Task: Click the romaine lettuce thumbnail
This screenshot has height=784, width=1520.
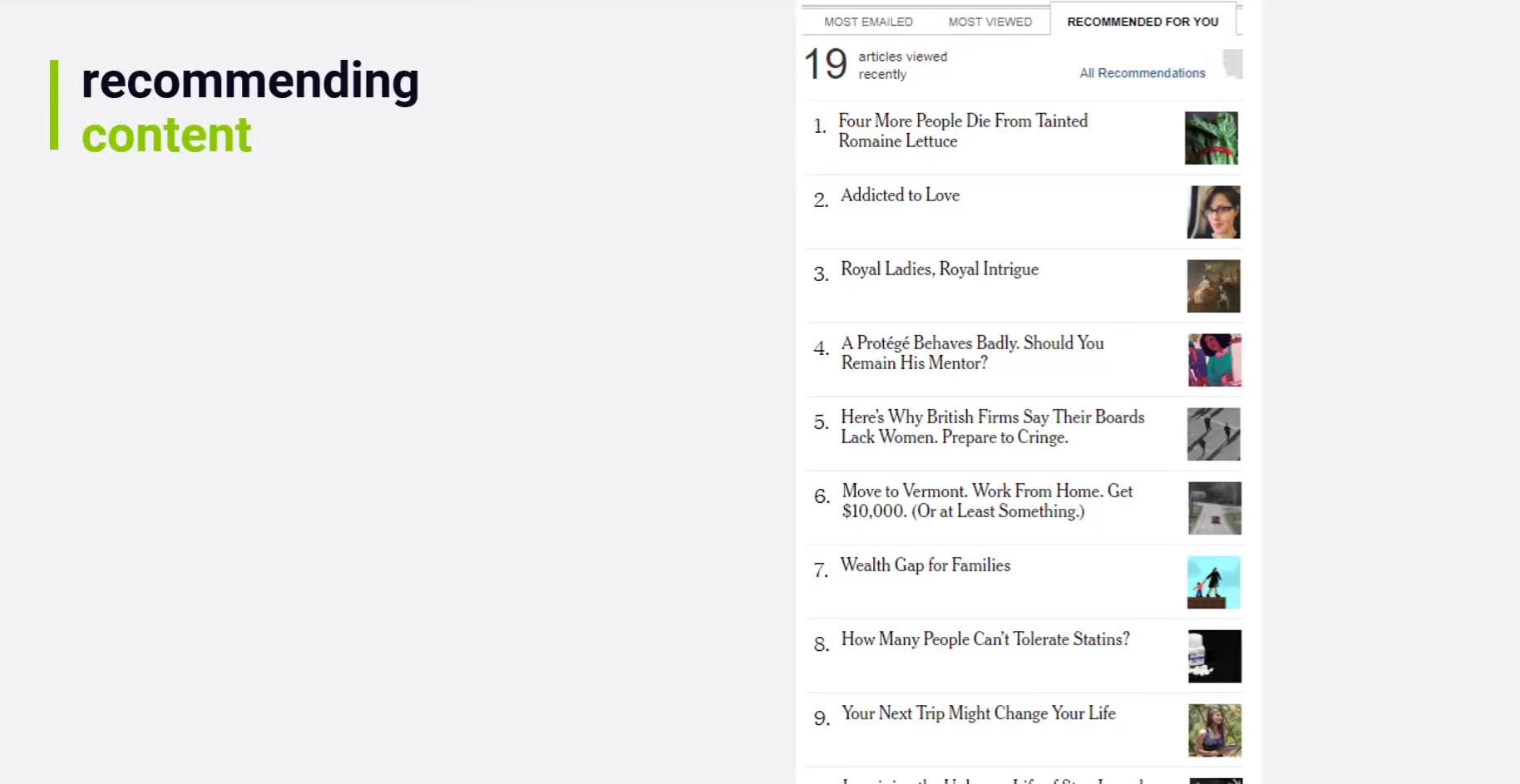Action: pyautogui.click(x=1211, y=138)
